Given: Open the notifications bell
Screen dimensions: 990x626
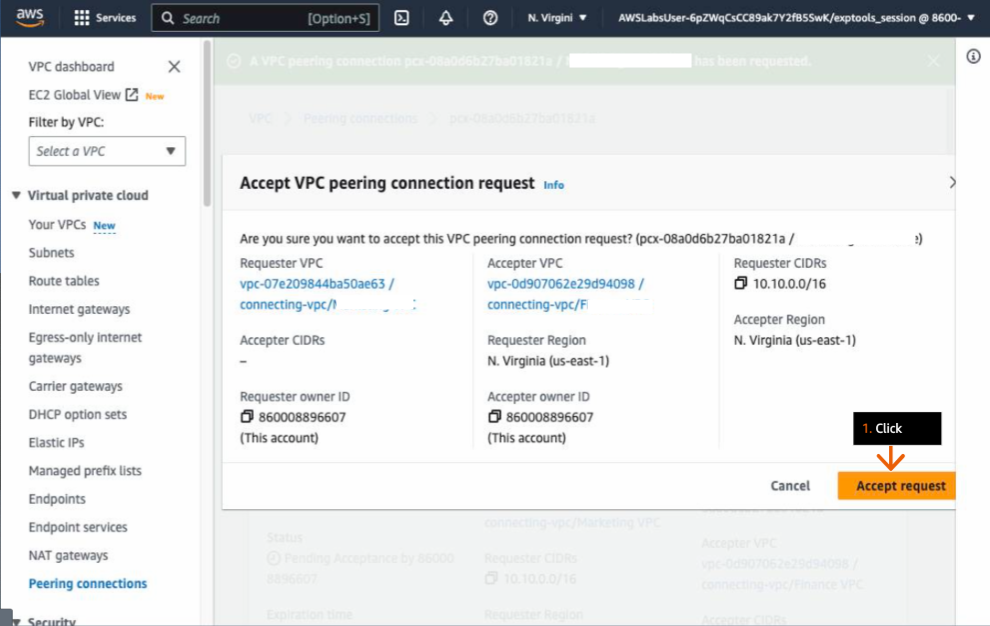Looking at the screenshot, I should coord(446,17).
